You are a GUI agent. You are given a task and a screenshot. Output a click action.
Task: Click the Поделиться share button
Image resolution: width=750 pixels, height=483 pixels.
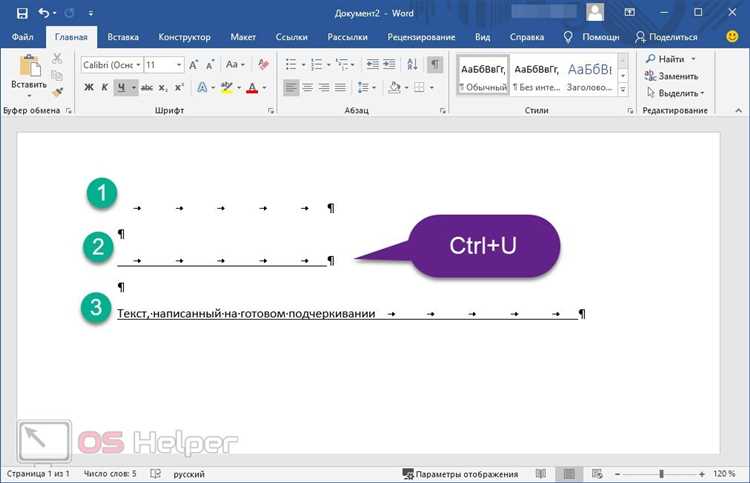[x=666, y=37]
